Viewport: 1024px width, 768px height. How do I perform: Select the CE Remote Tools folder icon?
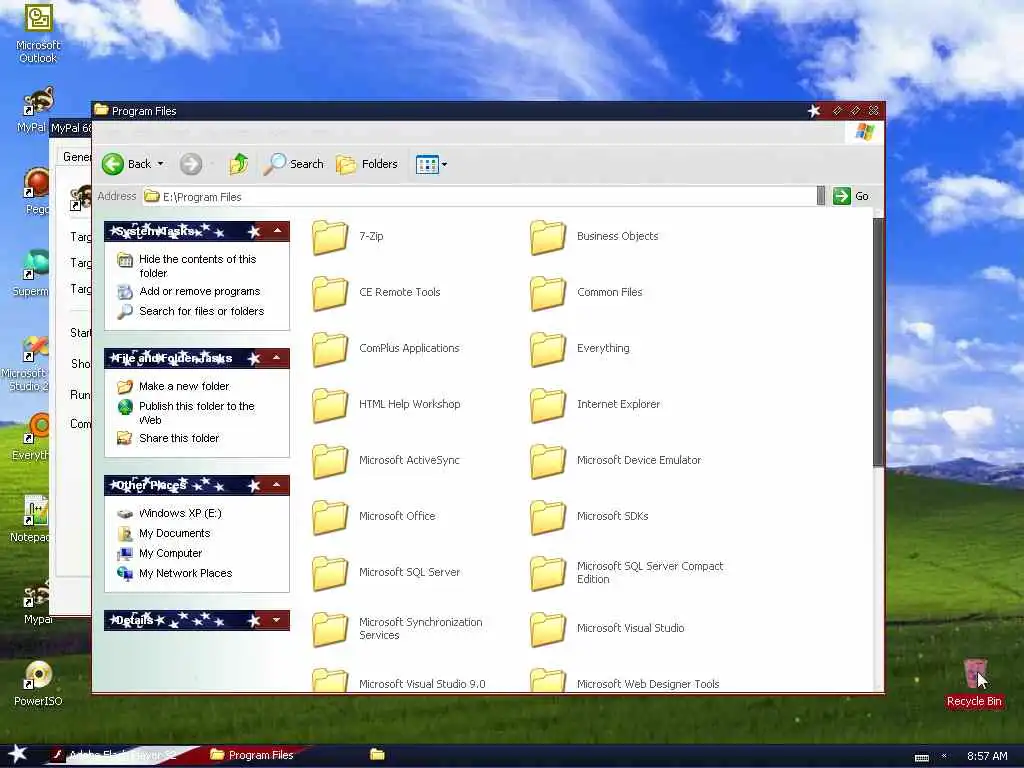(x=330, y=293)
